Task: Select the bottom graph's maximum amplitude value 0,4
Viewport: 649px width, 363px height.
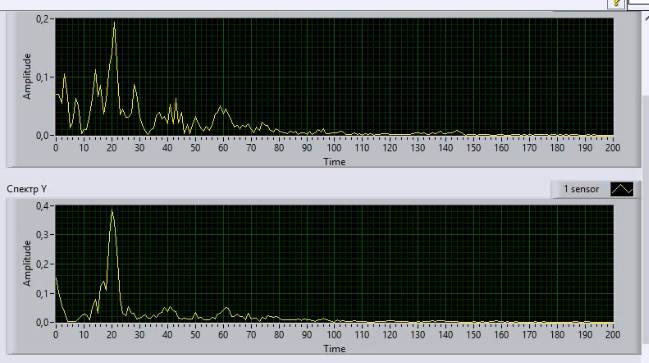Action: coord(42,206)
